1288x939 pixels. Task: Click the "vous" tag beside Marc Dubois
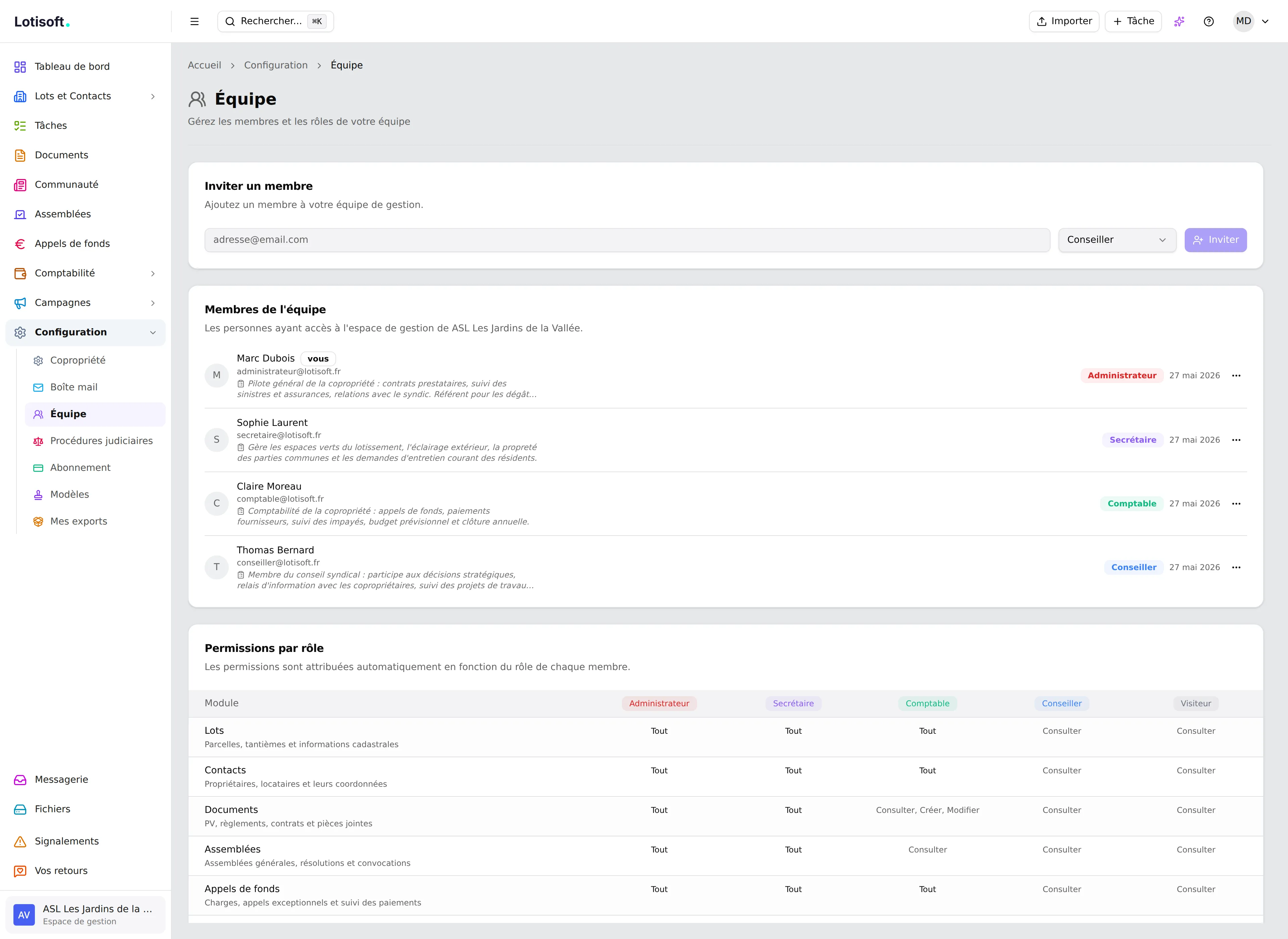tap(318, 358)
